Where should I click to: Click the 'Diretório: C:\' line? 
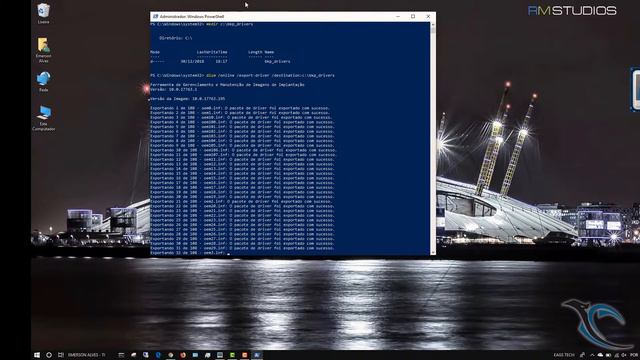[176, 38]
